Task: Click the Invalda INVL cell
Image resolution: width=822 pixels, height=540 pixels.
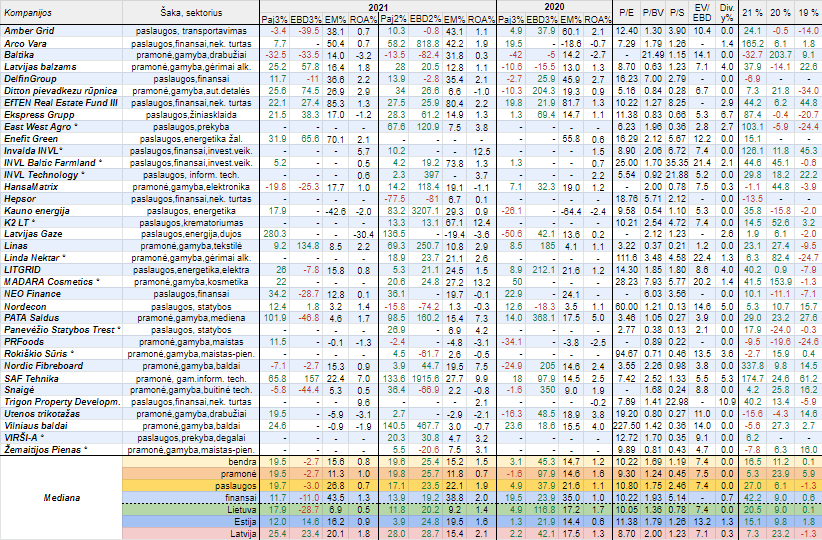Action: (x=61, y=151)
